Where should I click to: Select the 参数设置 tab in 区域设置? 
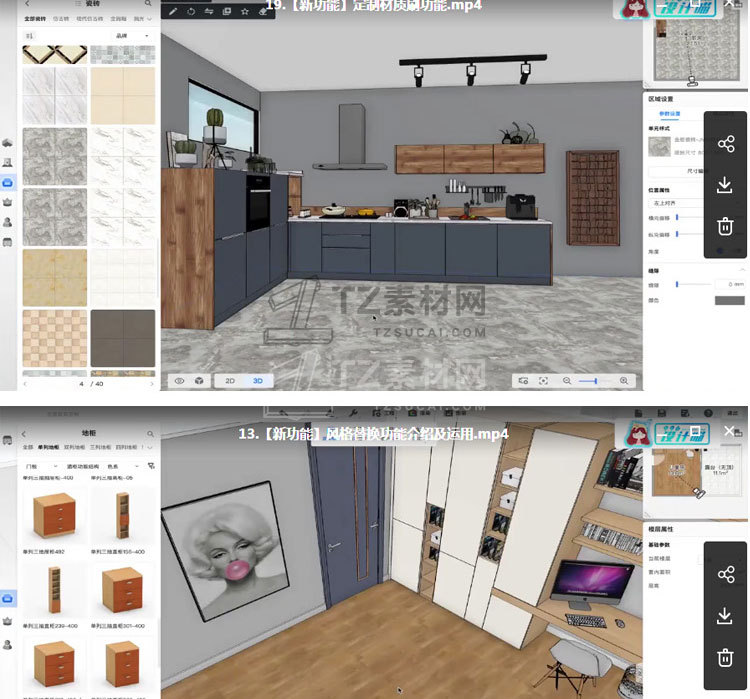(x=670, y=114)
